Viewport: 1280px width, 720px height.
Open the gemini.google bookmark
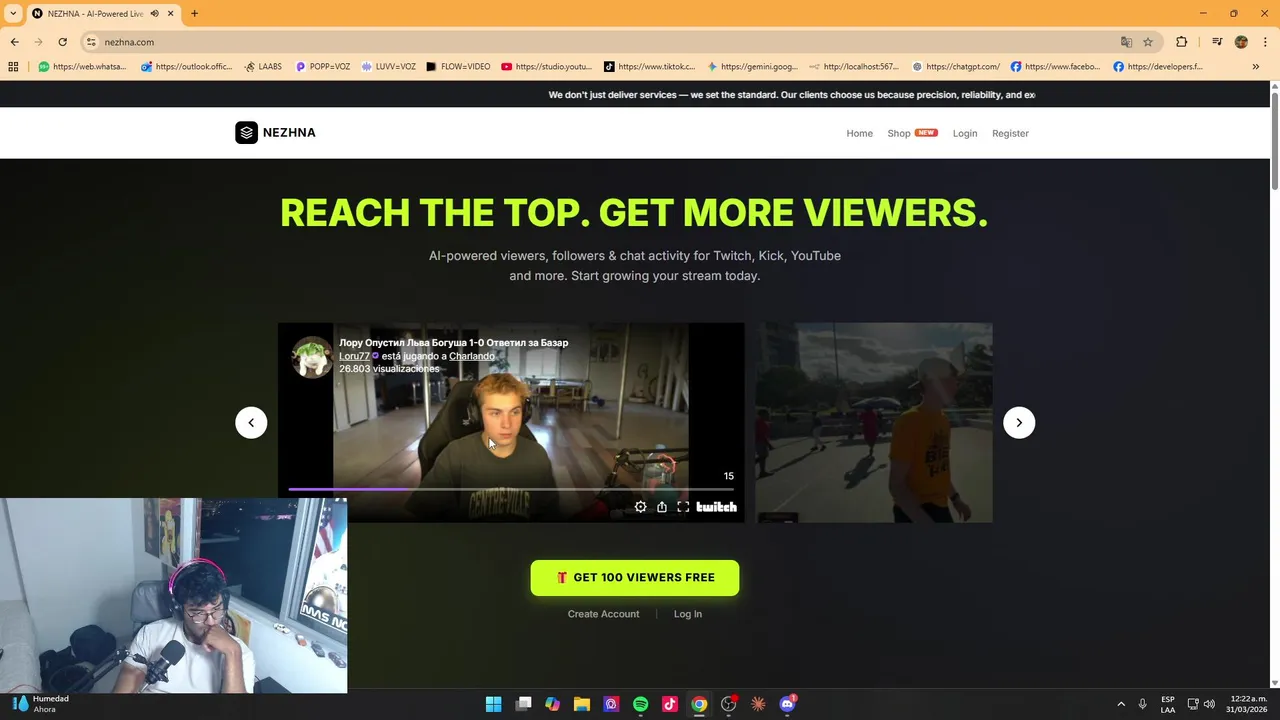(x=752, y=67)
